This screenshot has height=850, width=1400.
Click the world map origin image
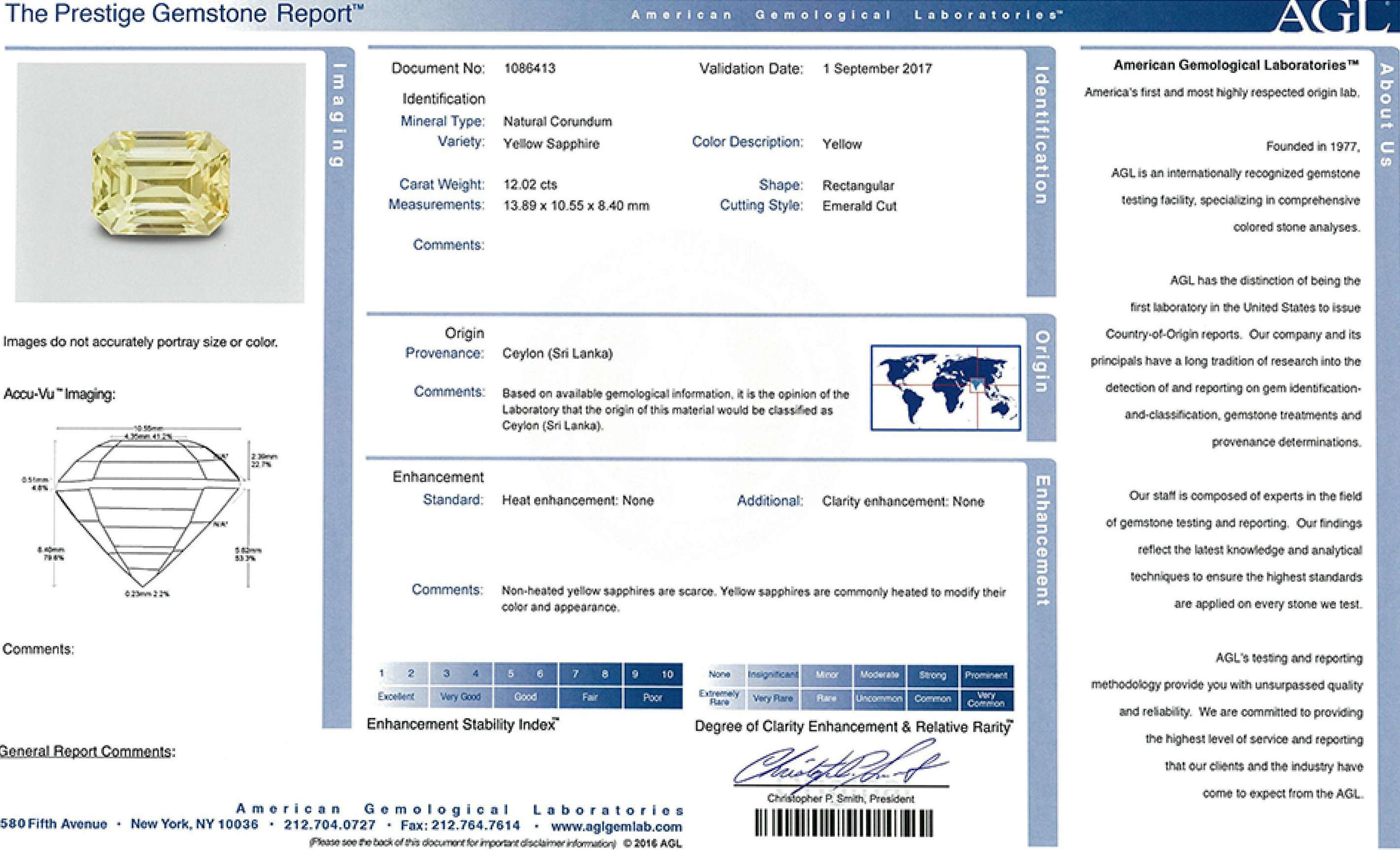946,387
